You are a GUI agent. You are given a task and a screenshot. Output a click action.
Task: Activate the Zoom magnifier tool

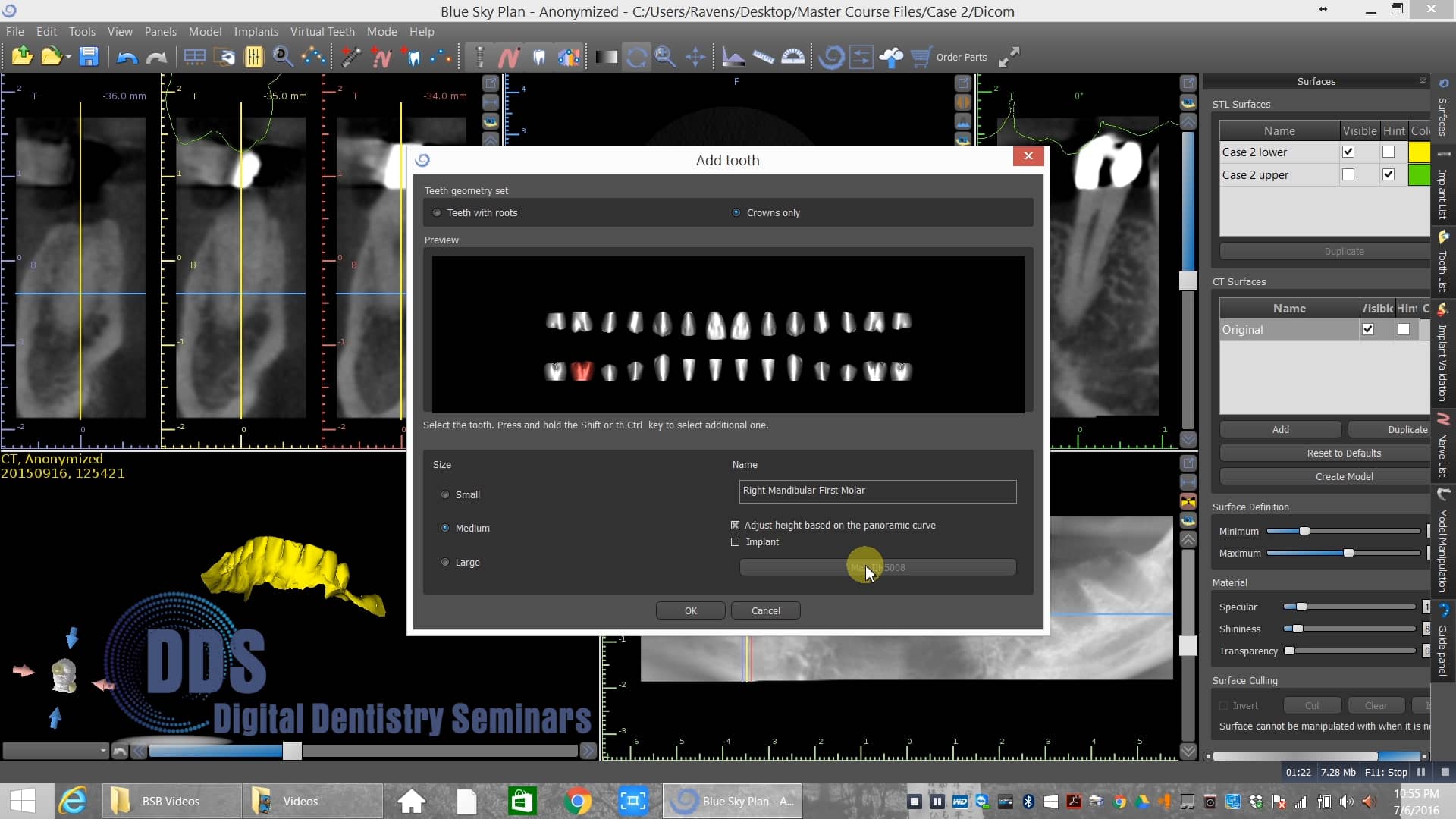click(665, 57)
